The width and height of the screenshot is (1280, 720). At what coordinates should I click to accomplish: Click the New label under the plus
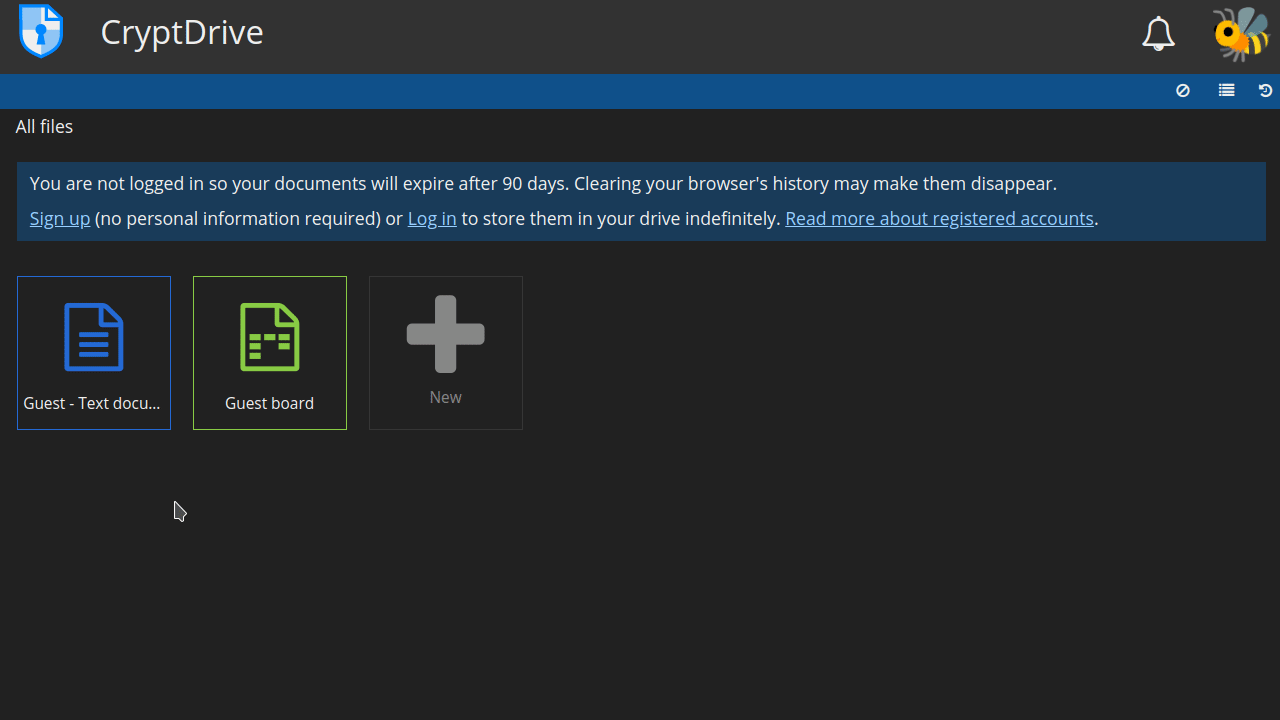[445, 398]
